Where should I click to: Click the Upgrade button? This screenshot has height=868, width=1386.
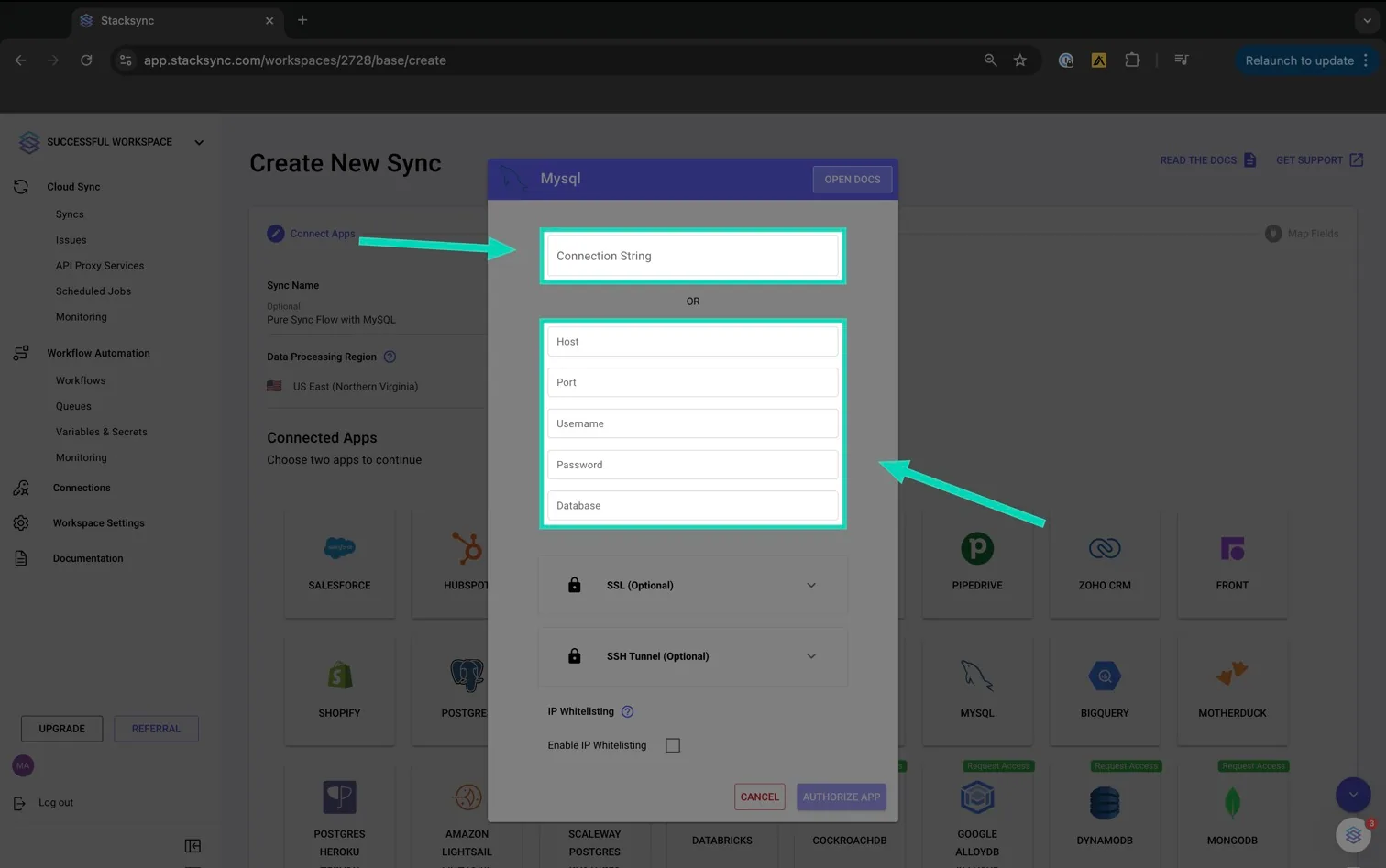coord(62,729)
